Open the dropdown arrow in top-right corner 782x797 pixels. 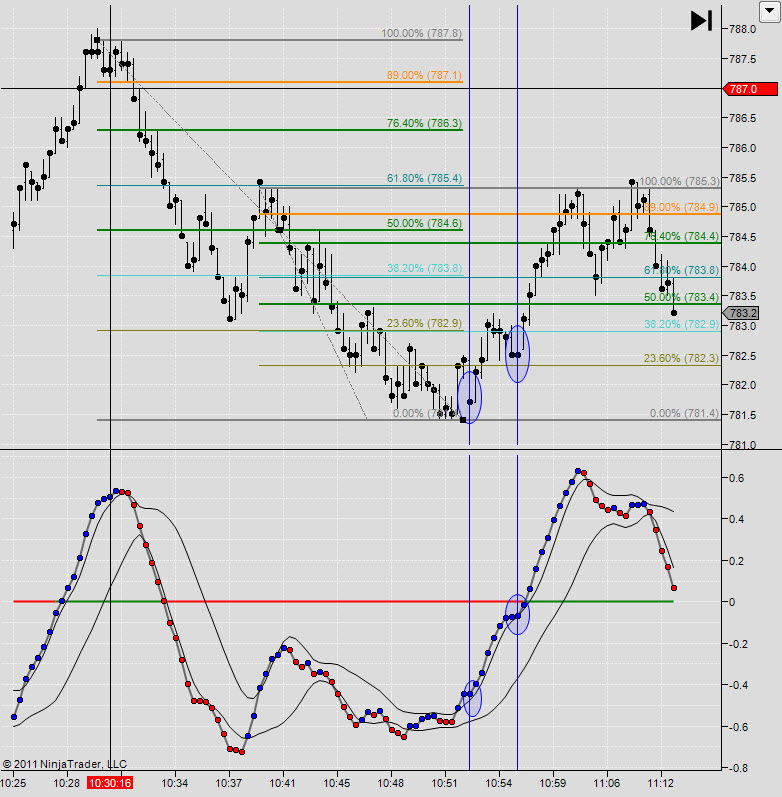click(770, 11)
